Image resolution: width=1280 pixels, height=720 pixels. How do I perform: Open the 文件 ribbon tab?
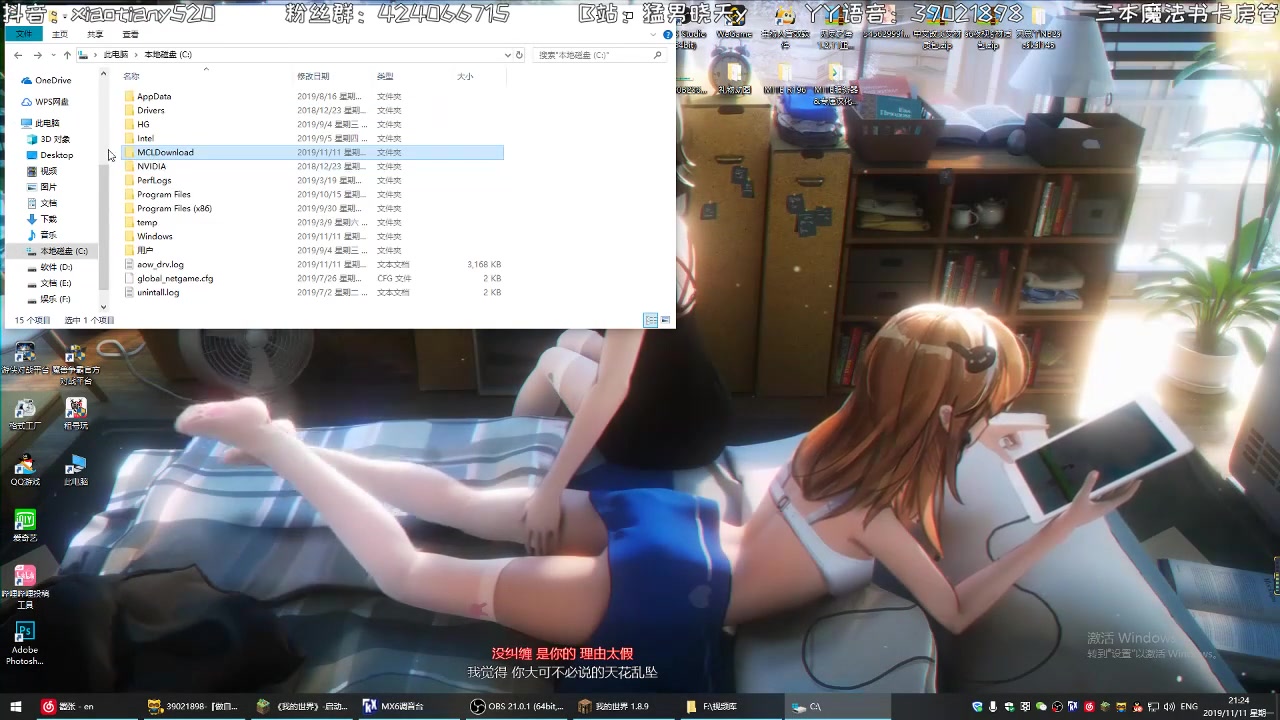pyautogui.click(x=24, y=34)
